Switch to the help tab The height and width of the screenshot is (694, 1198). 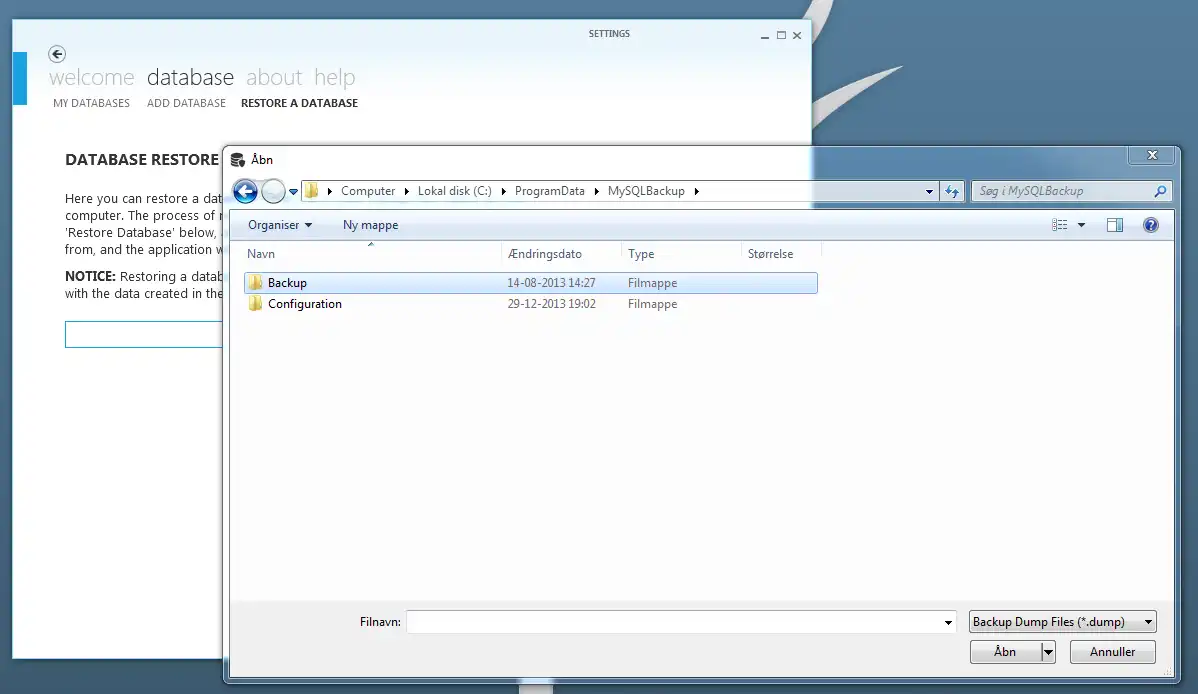[x=335, y=77]
